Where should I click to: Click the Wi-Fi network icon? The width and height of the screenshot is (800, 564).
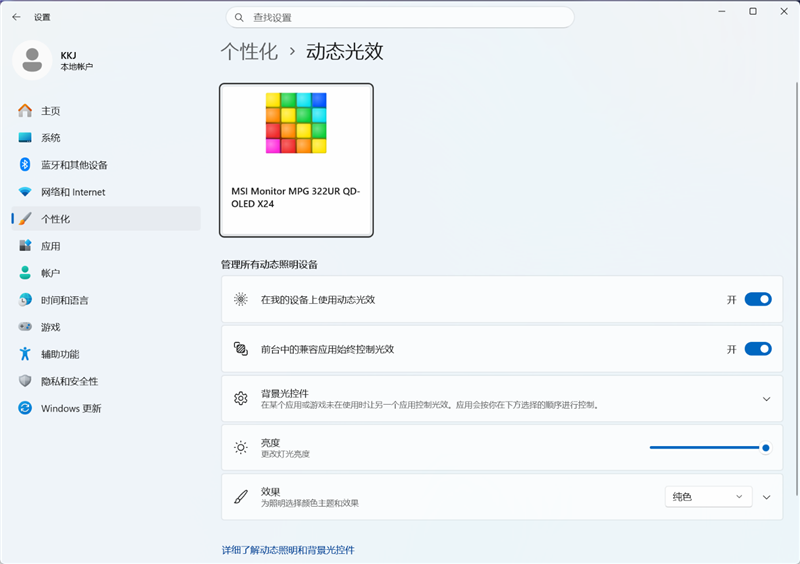pyautogui.click(x=25, y=192)
